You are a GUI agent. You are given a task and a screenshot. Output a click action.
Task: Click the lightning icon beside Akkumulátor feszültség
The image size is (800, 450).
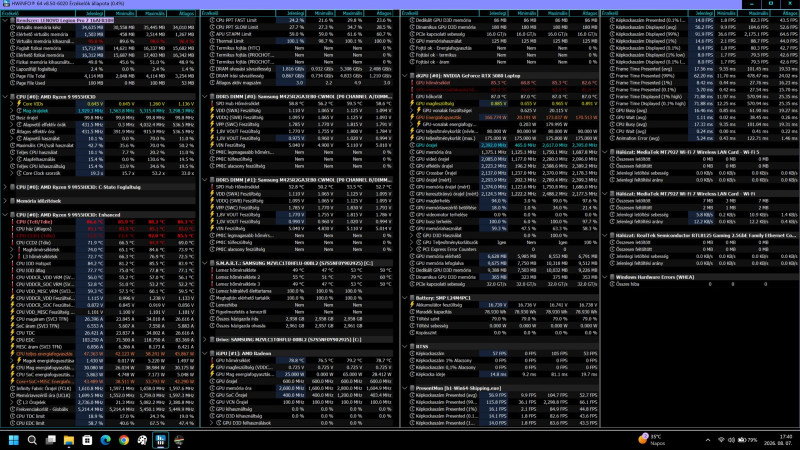click(x=413, y=305)
